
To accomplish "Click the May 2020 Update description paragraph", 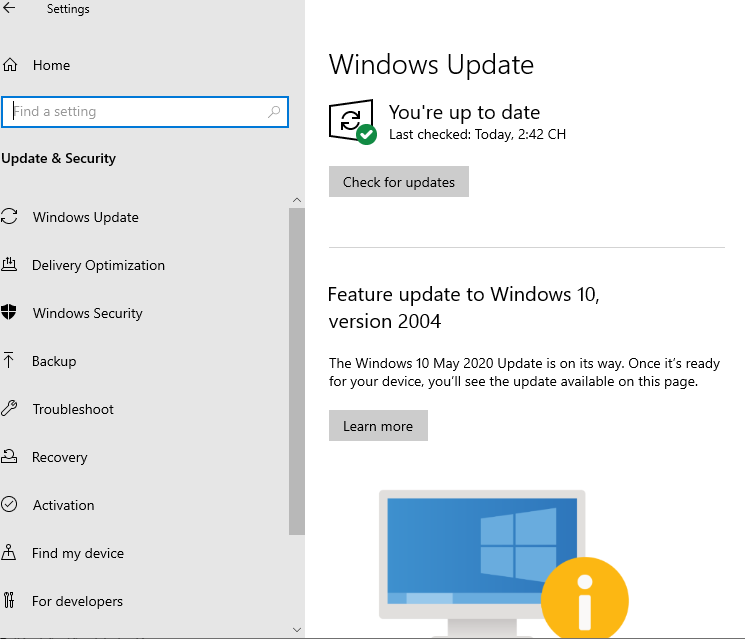I will click(524, 372).
